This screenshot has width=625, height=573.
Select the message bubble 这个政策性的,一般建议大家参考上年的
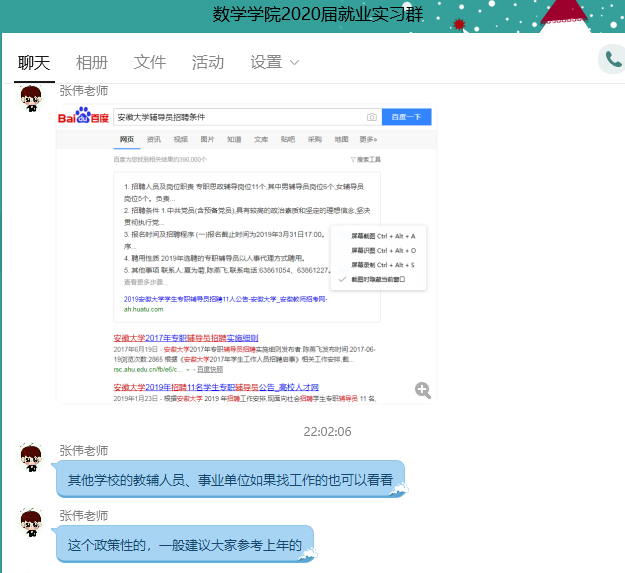pyautogui.click(x=185, y=544)
